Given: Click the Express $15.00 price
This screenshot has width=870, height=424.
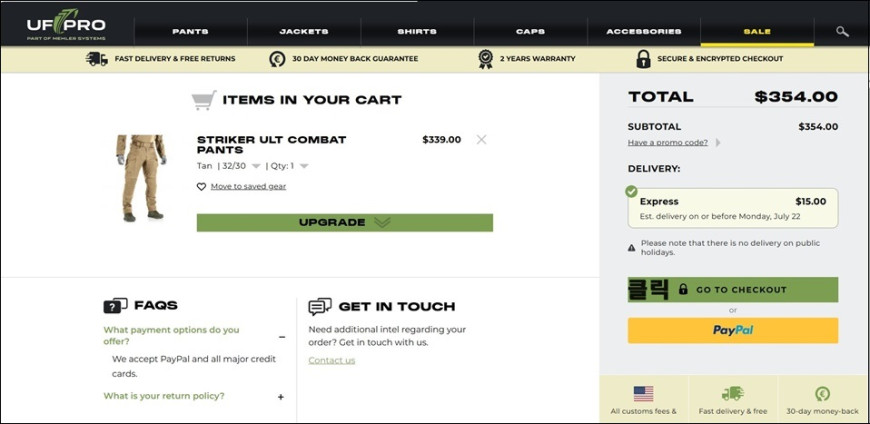Looking at the screenshot, I should pyautogui.click(x=810, y=201).
